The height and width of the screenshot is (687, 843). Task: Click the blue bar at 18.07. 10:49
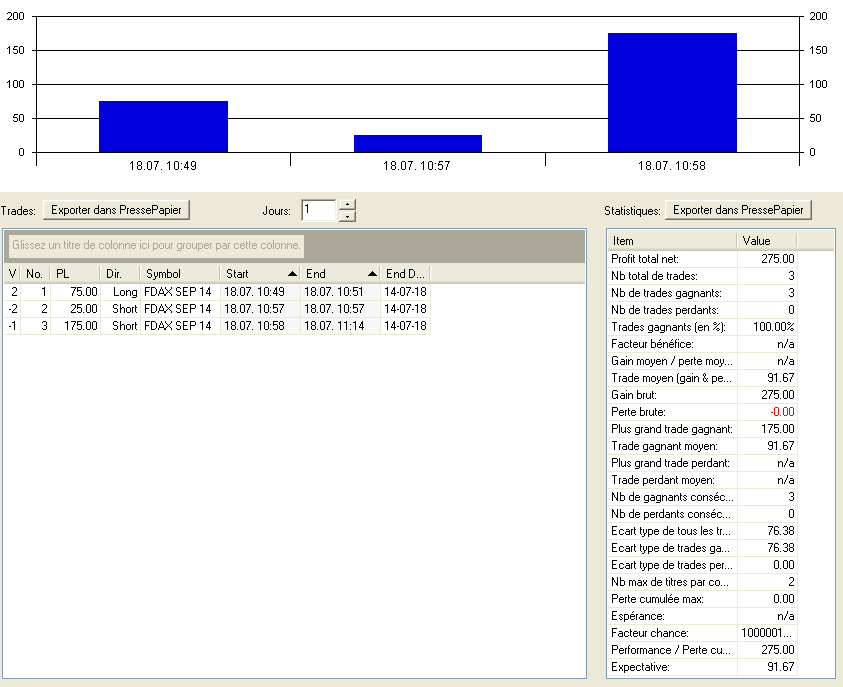click(x=163, y=126)
